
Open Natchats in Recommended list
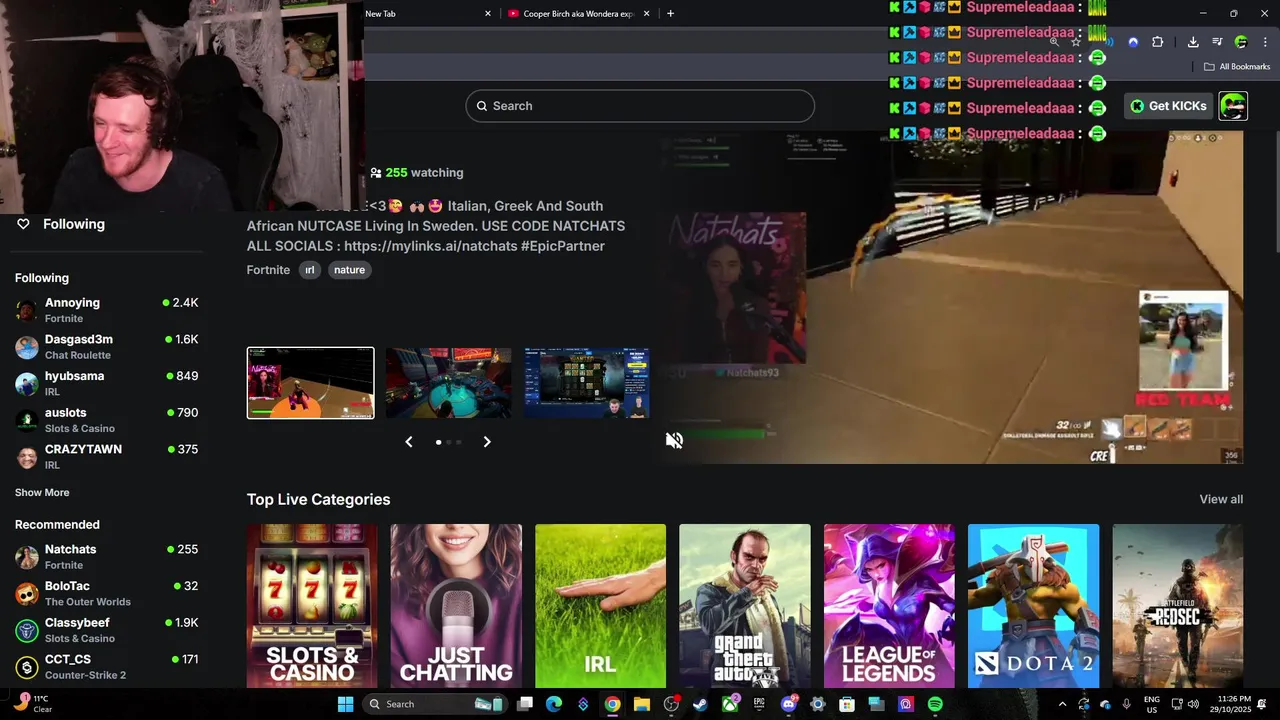[106, 557]
